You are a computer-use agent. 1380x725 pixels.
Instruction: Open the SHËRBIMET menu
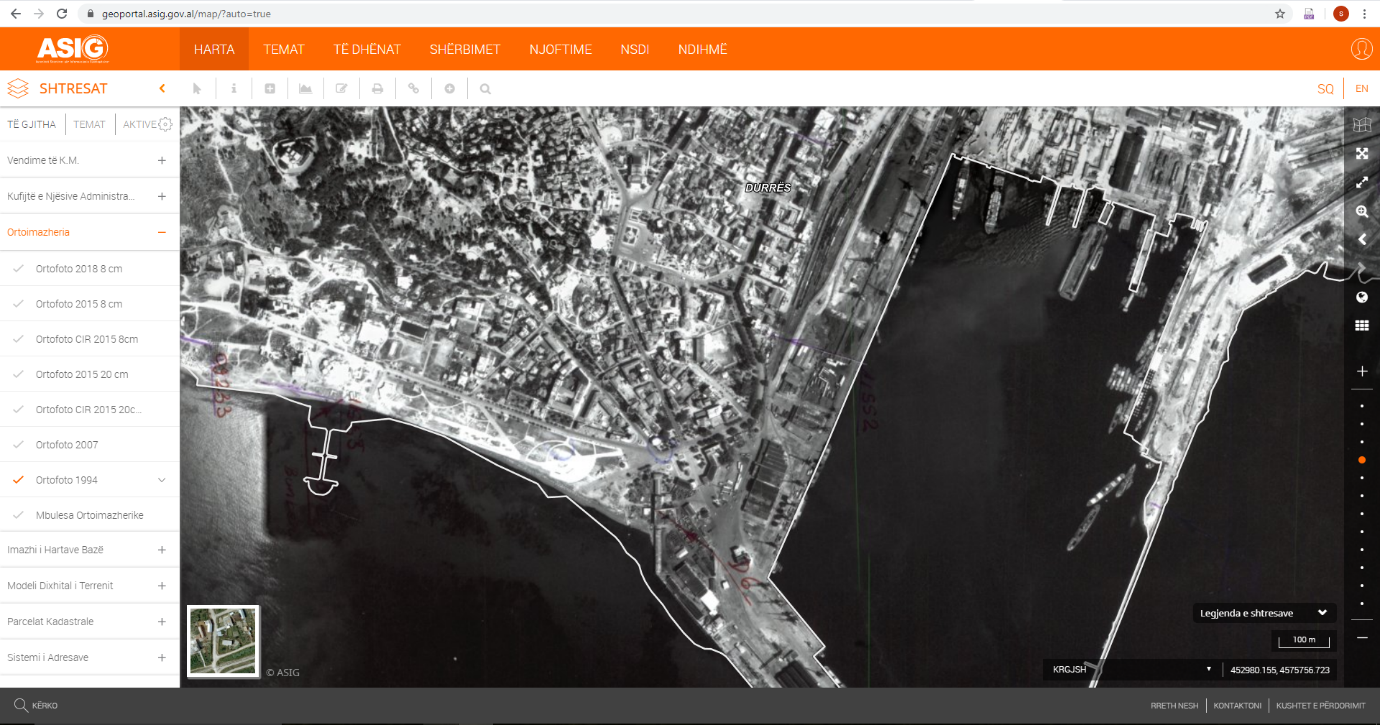pos(465,49)
